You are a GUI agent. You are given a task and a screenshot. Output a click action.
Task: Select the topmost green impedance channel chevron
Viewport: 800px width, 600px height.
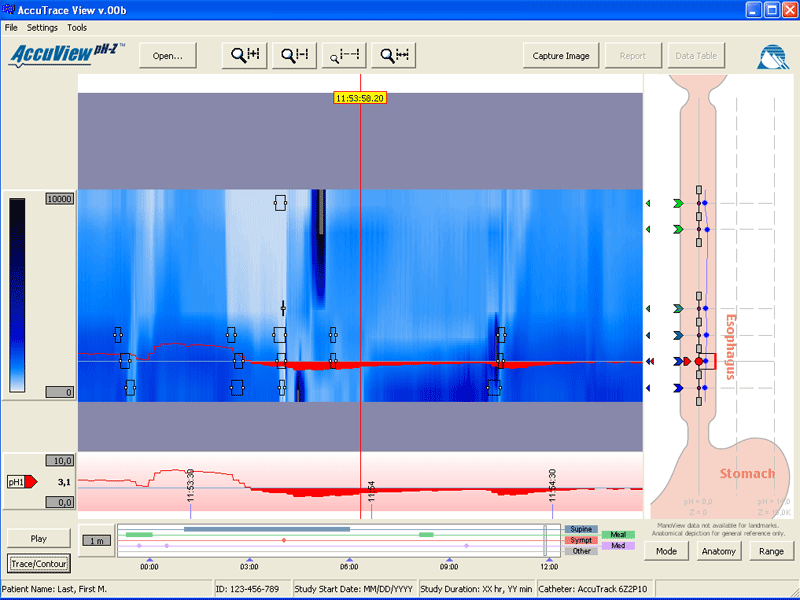coord(678,204)
